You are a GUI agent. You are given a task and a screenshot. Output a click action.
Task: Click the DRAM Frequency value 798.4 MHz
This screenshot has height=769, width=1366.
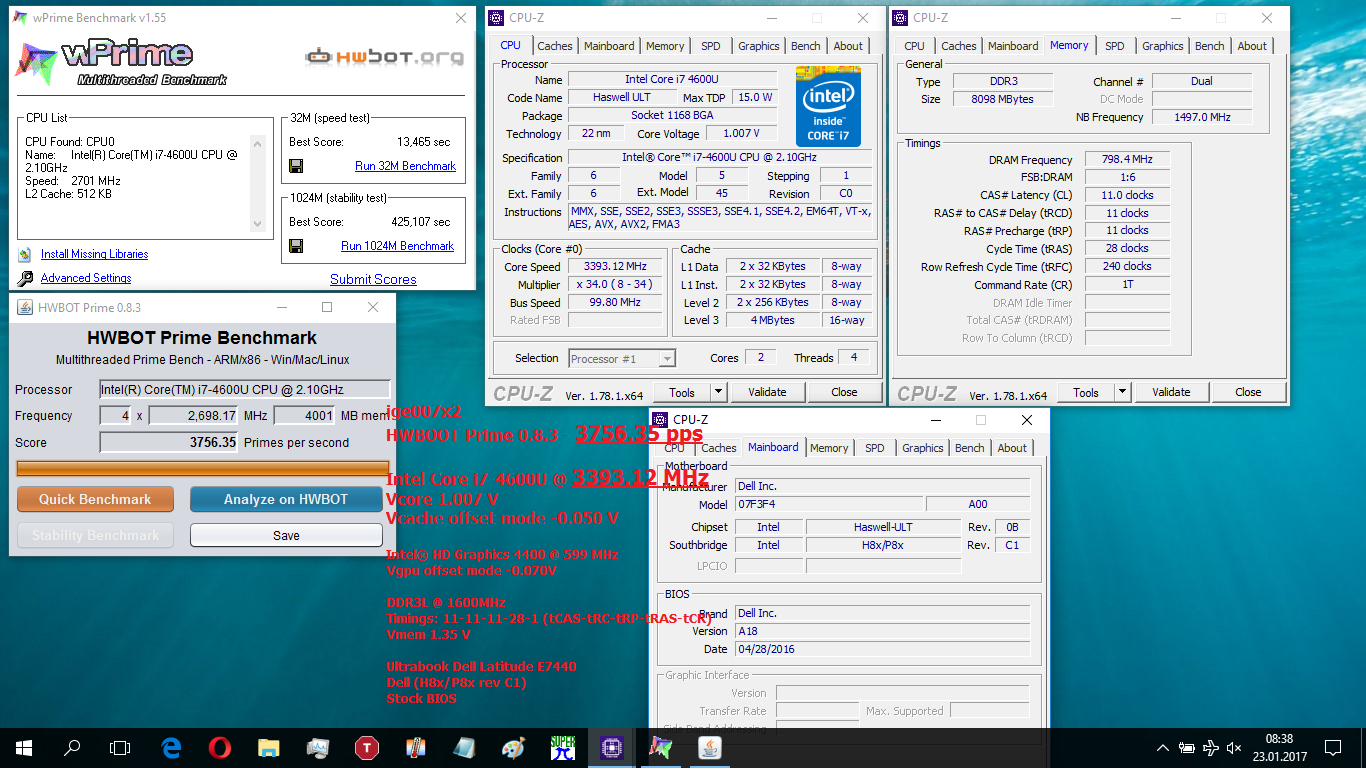[x=1126, y=160]
